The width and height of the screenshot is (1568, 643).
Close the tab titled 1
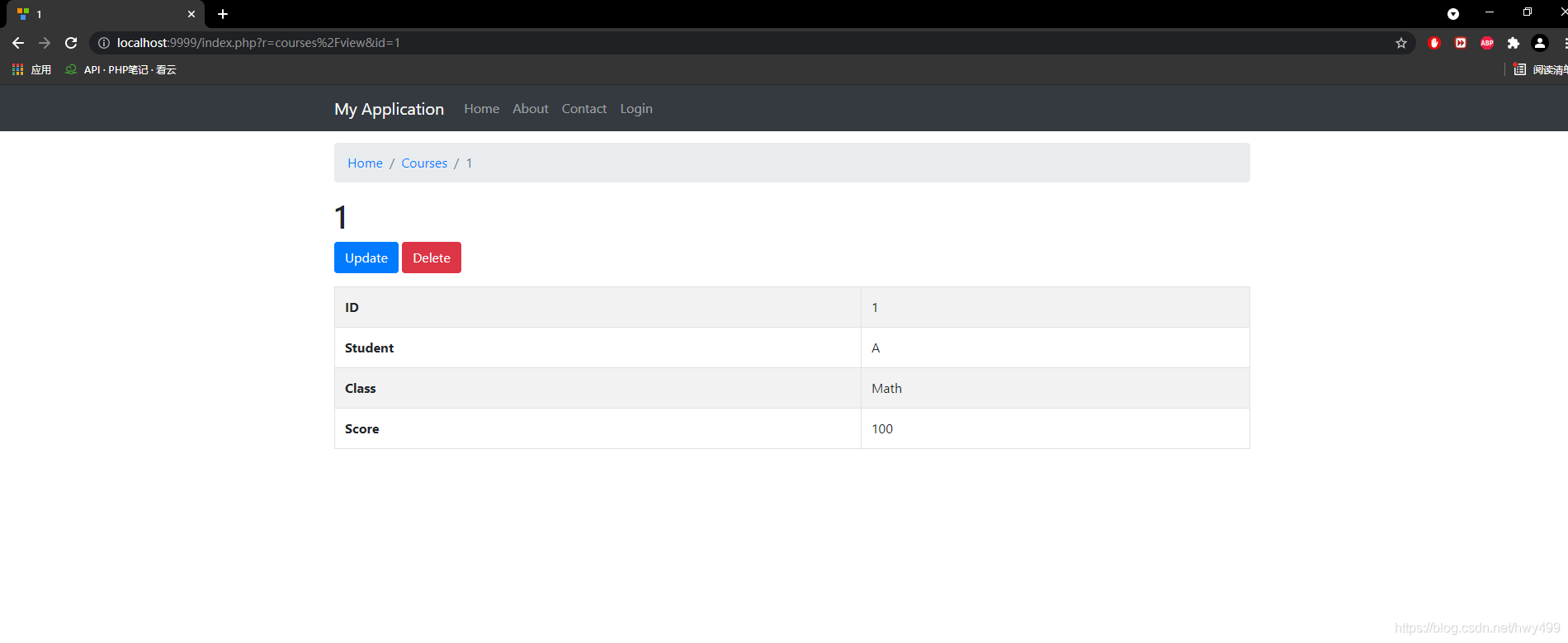tap(191, 14)
